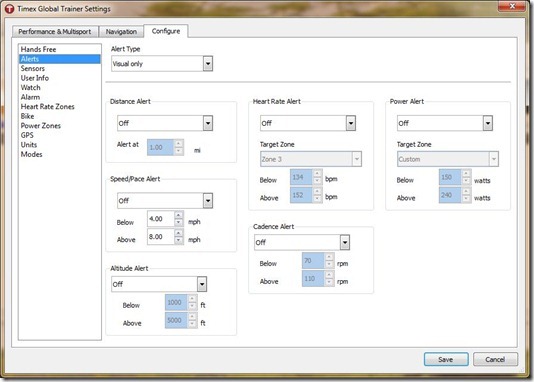Select the Alarm list entry

[60, 97]
